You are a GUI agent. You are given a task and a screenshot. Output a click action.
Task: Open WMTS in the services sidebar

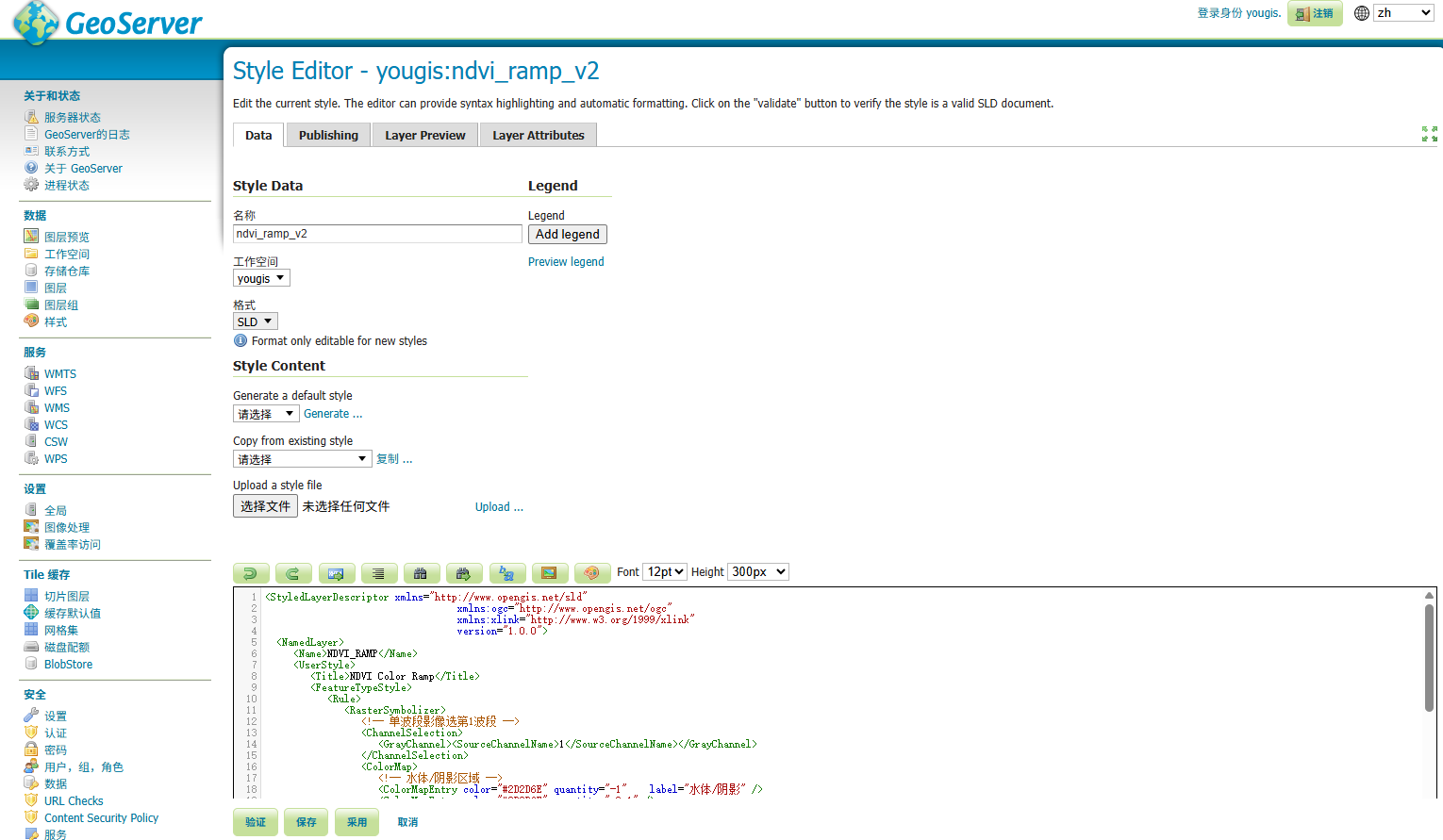coord(60,374)
